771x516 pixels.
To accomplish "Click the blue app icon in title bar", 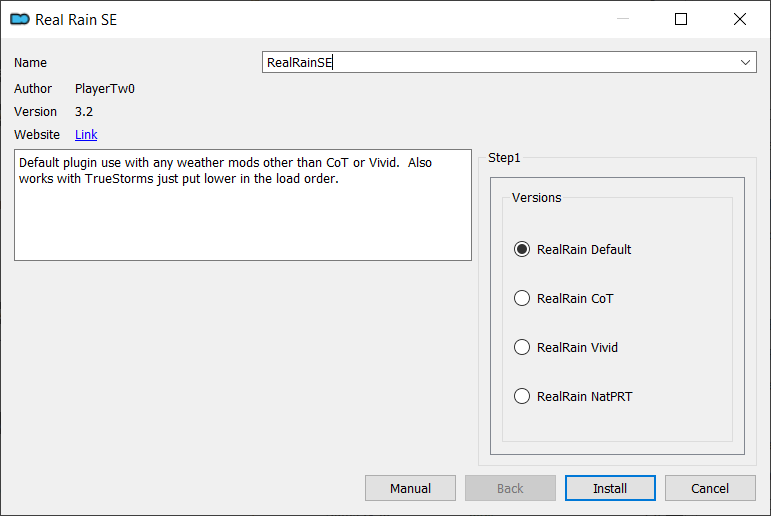I will (x=20, y=19).
